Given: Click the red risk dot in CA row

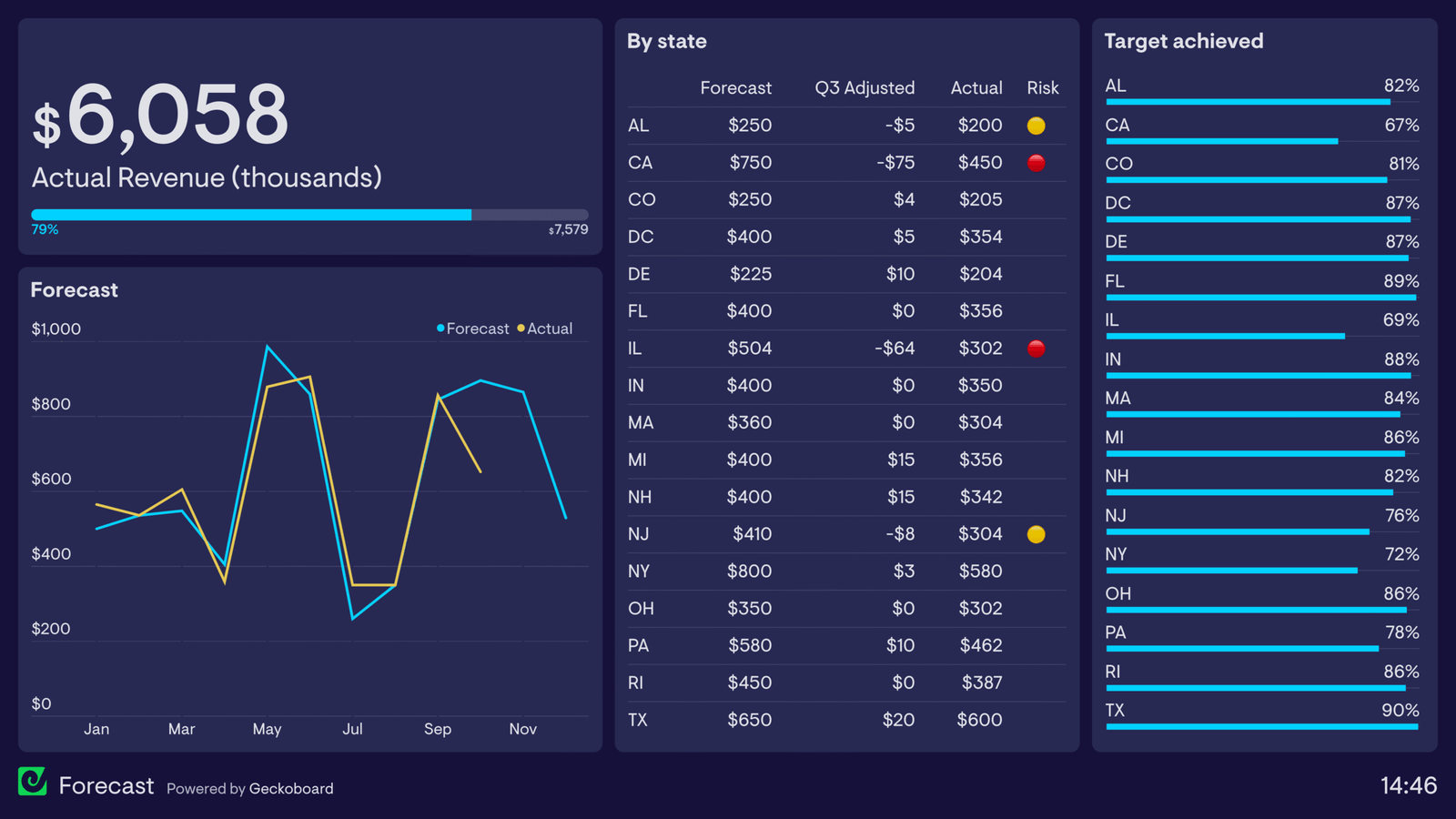Looking at the screenshot, I should (1036, 163).
